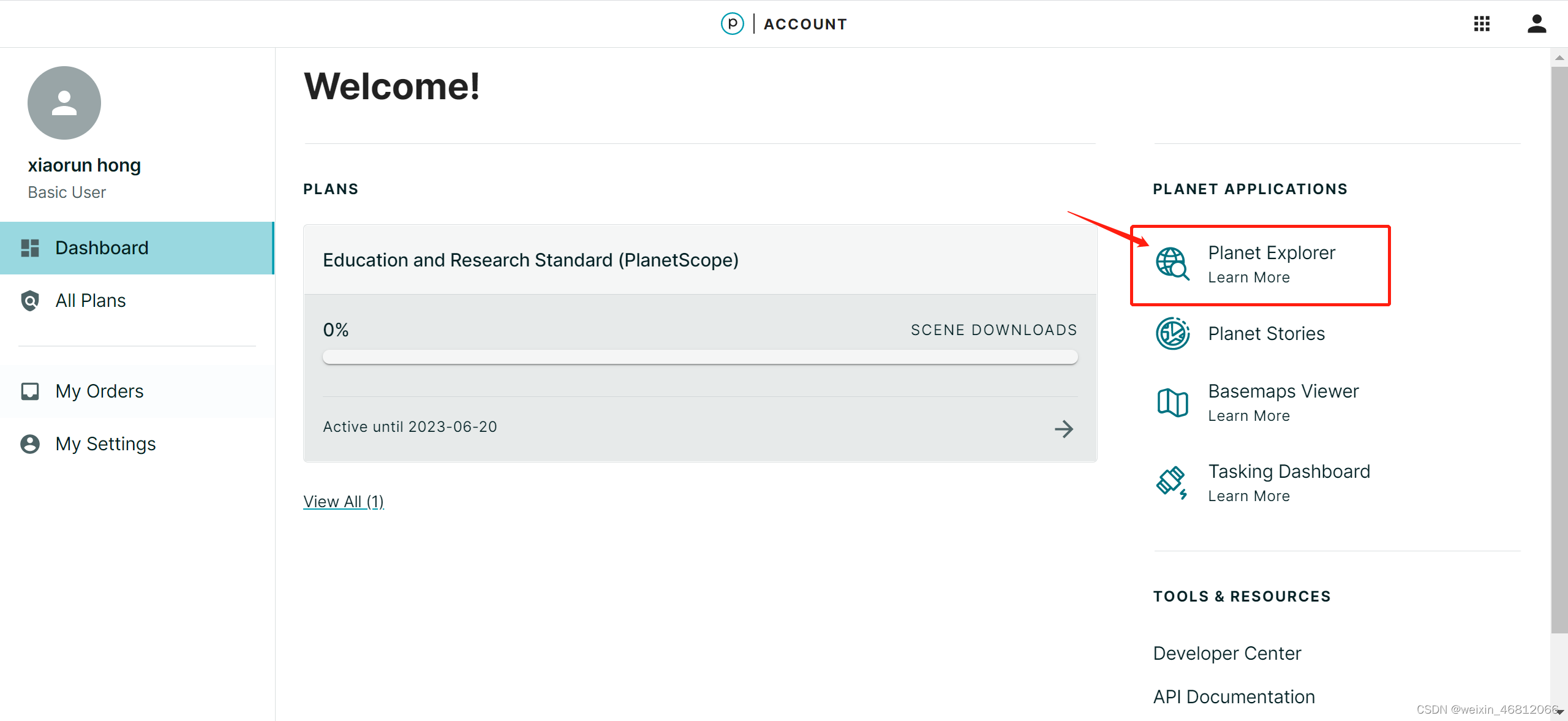Screen dimensions: 1568x721
Task: Click the Planet logo in the header
Action: (732, 24)
